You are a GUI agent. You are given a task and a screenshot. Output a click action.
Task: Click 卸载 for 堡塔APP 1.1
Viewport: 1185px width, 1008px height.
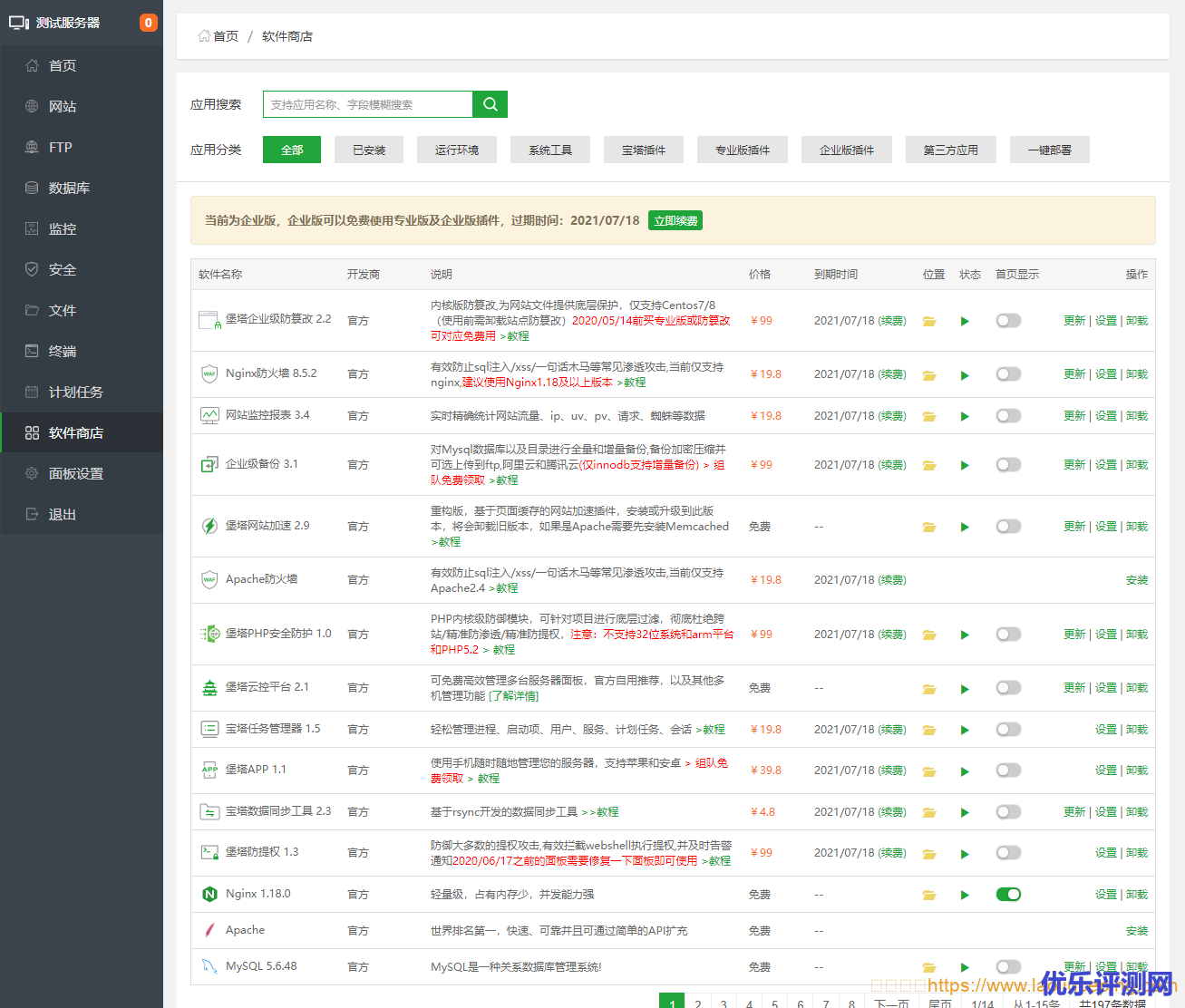[1137, 771]
